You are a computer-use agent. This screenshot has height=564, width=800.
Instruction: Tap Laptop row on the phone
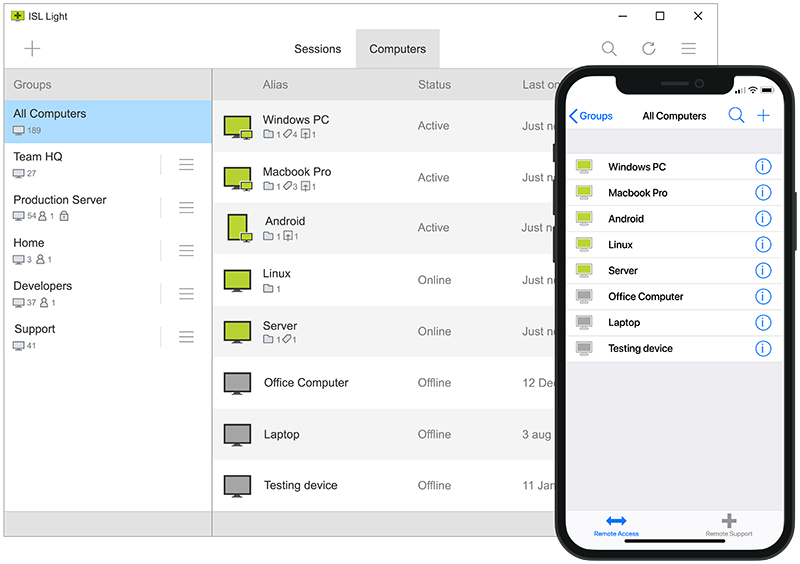coord(674,323)
